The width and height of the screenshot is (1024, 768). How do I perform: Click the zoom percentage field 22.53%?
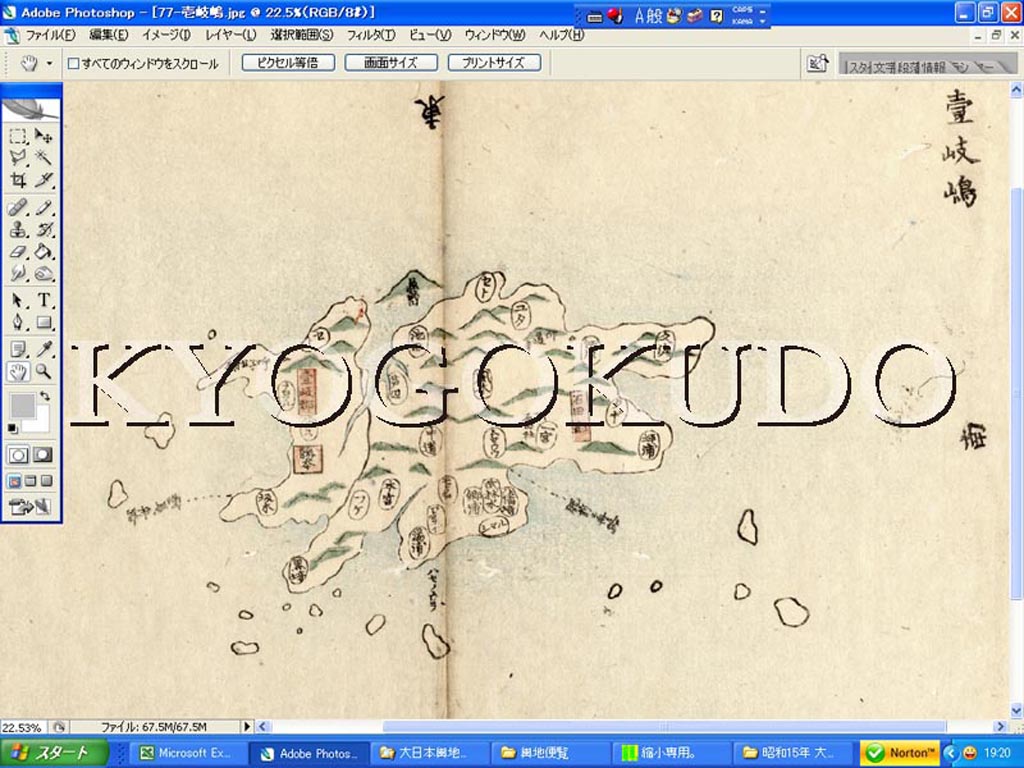point(24,727)
